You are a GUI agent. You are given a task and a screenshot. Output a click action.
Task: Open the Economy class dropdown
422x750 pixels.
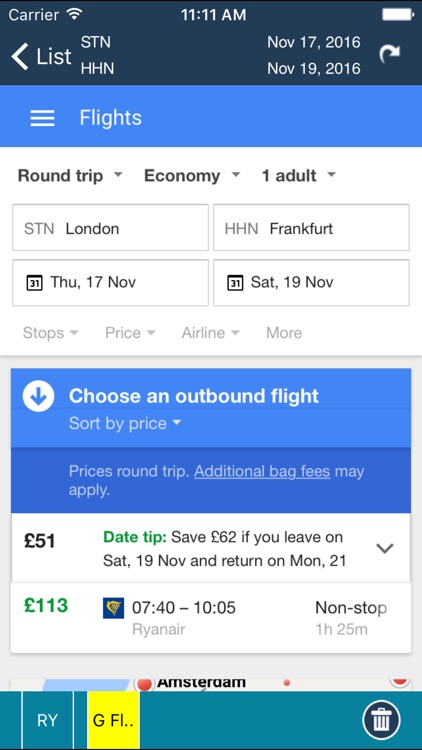pyautogui.click(x=192, y=176)
